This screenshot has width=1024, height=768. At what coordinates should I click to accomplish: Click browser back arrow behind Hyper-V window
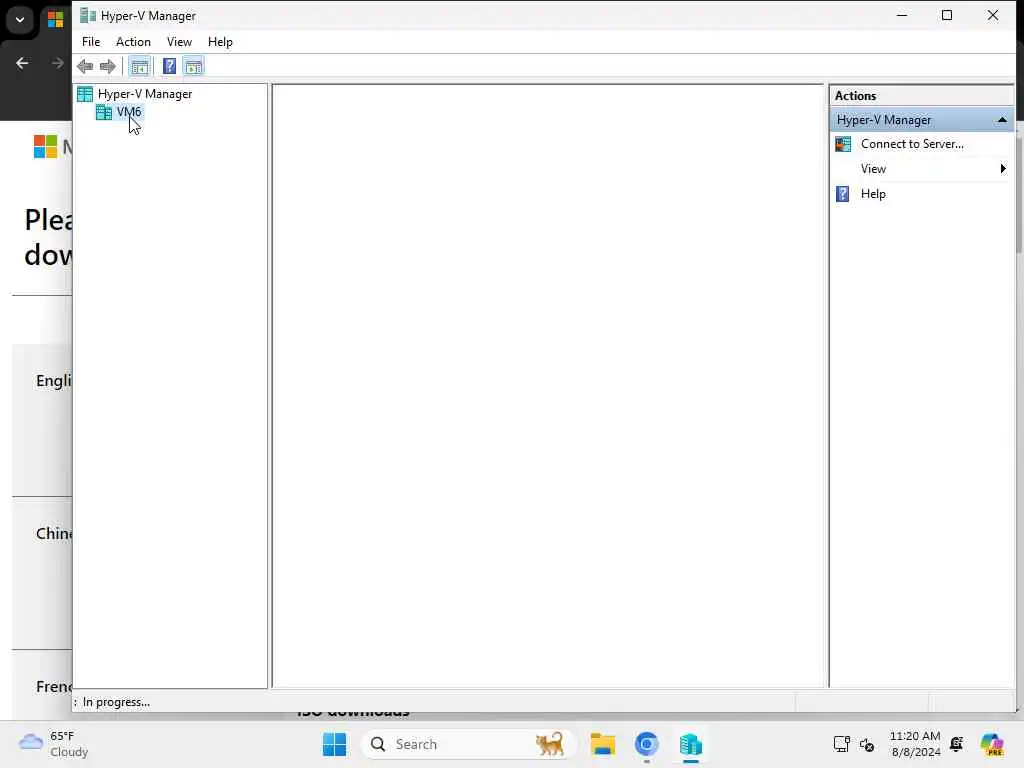(22, 63)
